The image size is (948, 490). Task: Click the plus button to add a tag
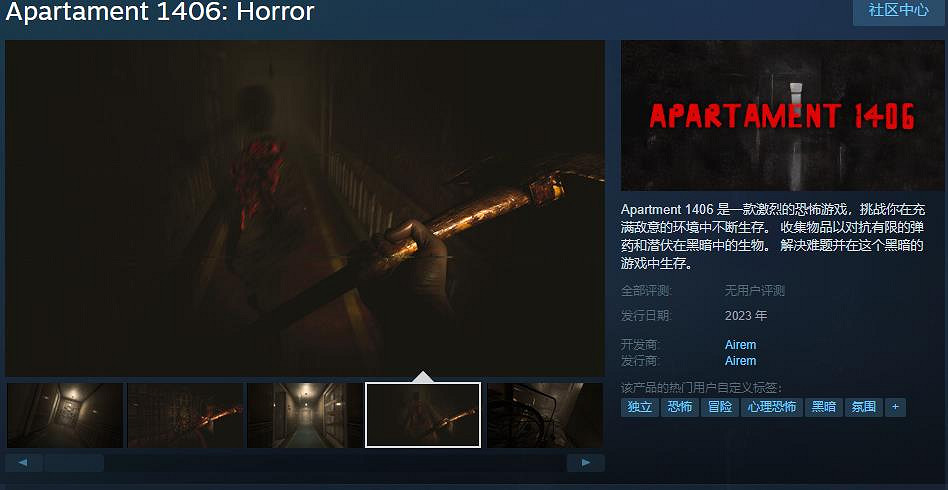coord(895,407)
